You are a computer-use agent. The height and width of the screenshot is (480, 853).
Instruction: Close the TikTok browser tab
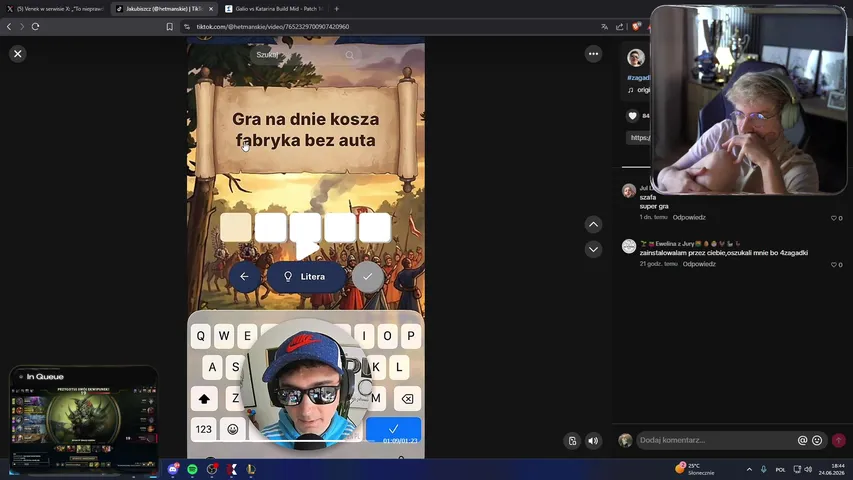[x=211, y=9]
